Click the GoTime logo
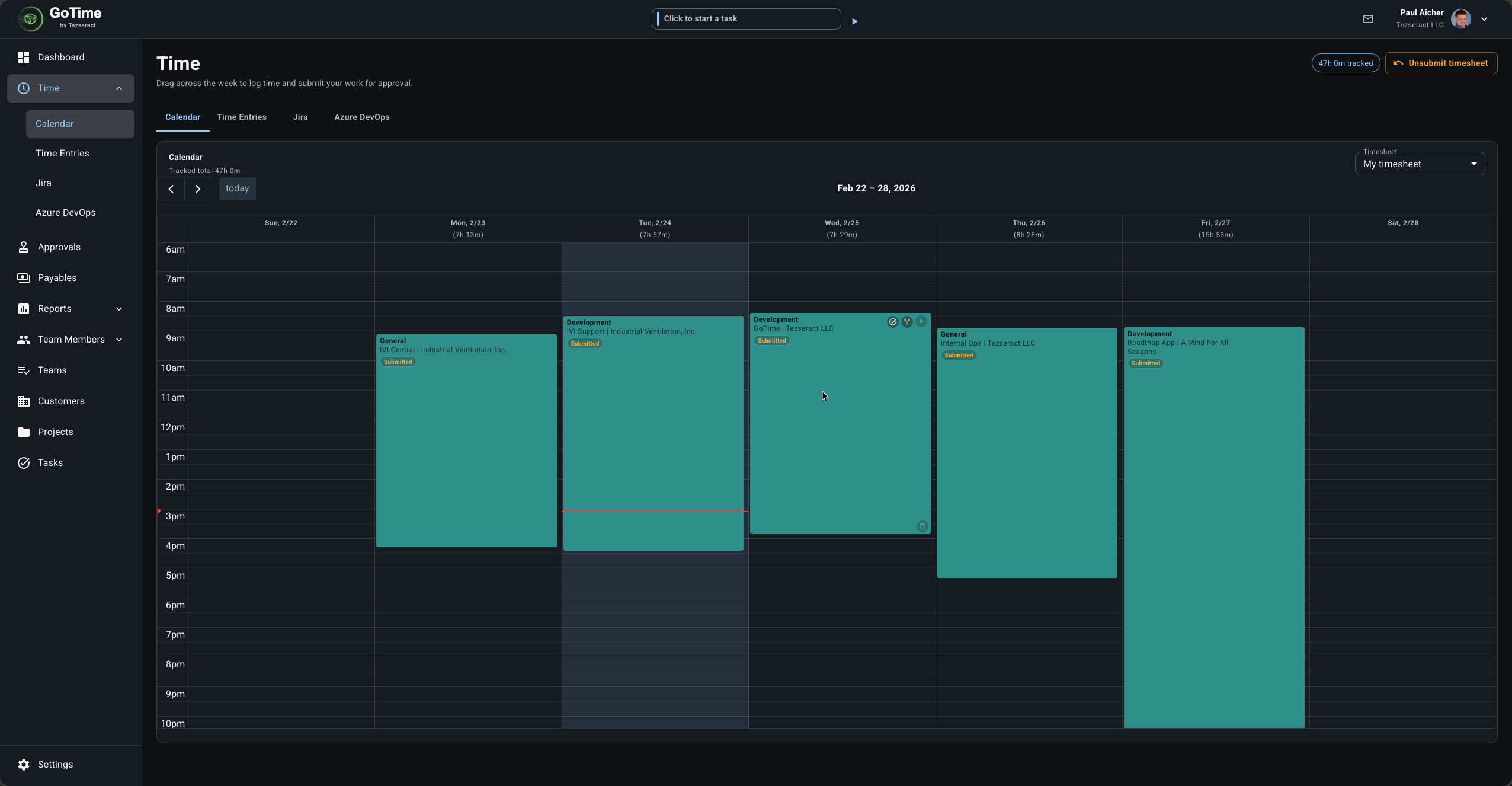This screenshot has height=786, width=1512. (59, 18)
